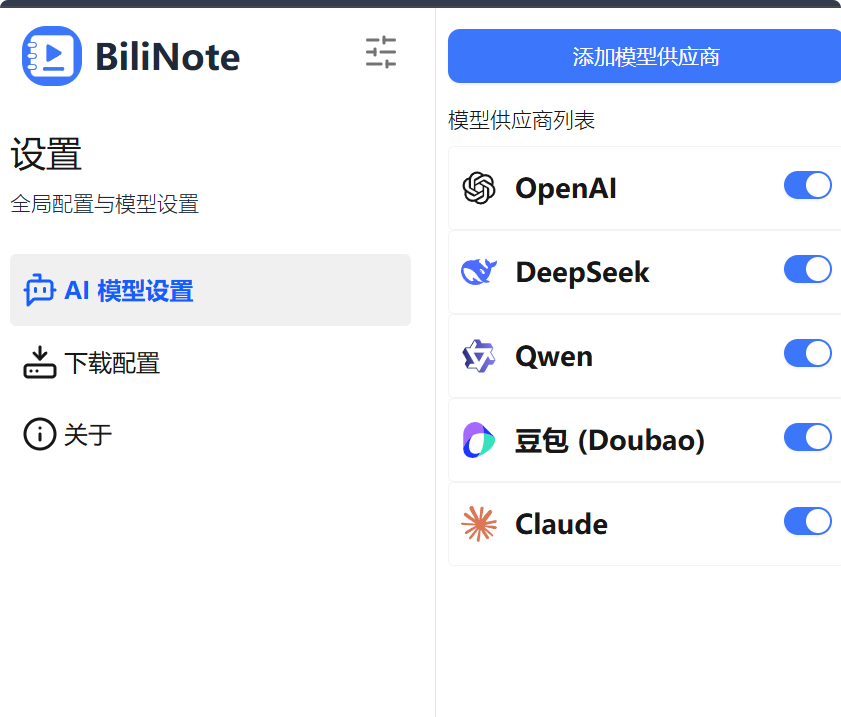Switch off the Qwen provider
Screen dimensions: 841x717
[x=807, y=354]
